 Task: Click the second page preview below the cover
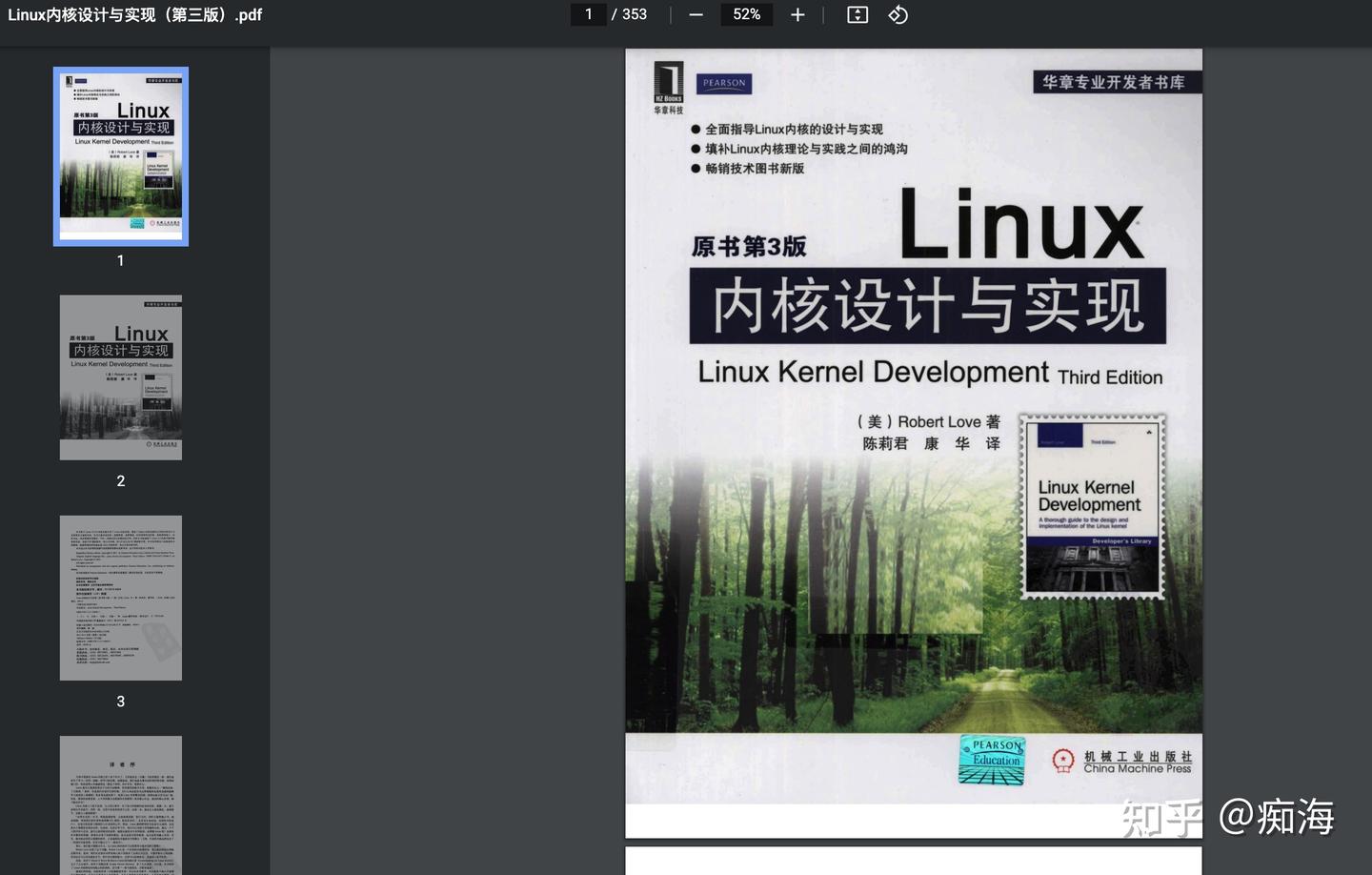[x=913, y=858]
